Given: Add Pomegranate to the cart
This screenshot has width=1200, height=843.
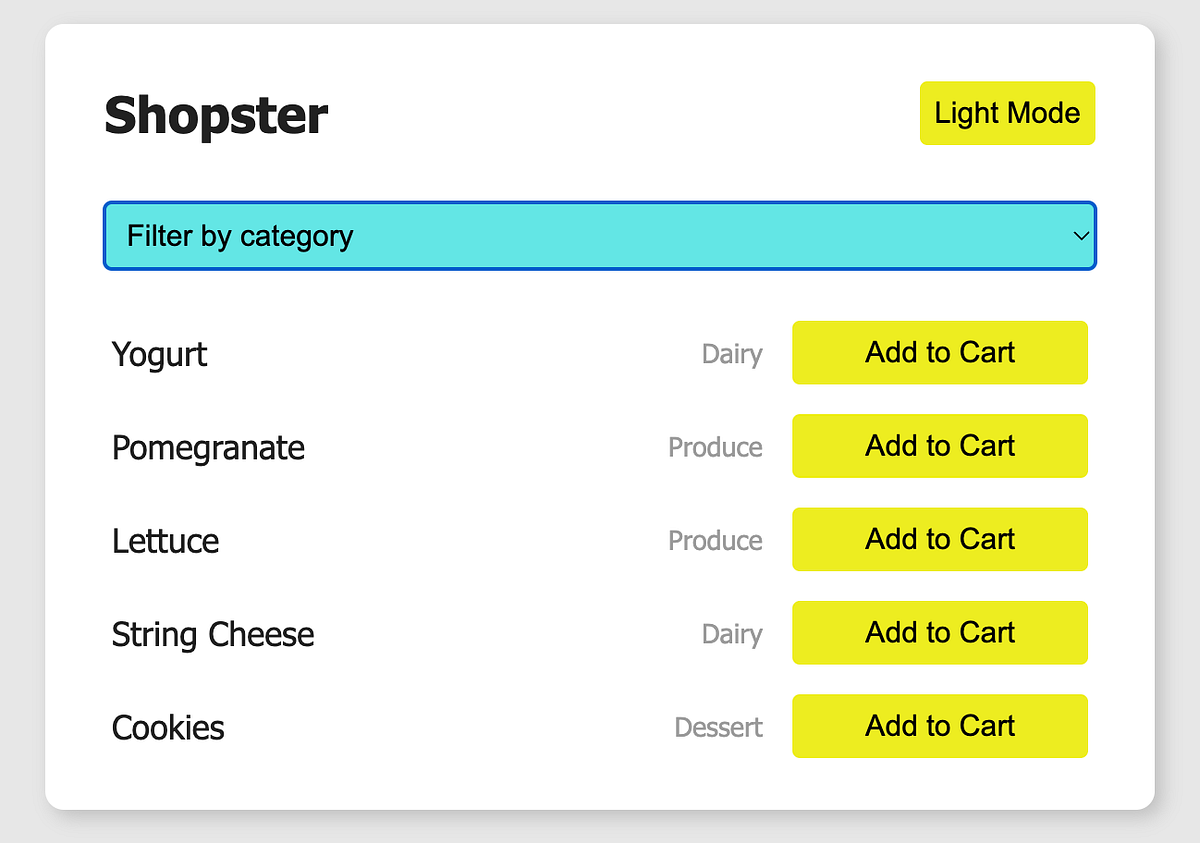Looking at the screenshot, I should 940,446.
